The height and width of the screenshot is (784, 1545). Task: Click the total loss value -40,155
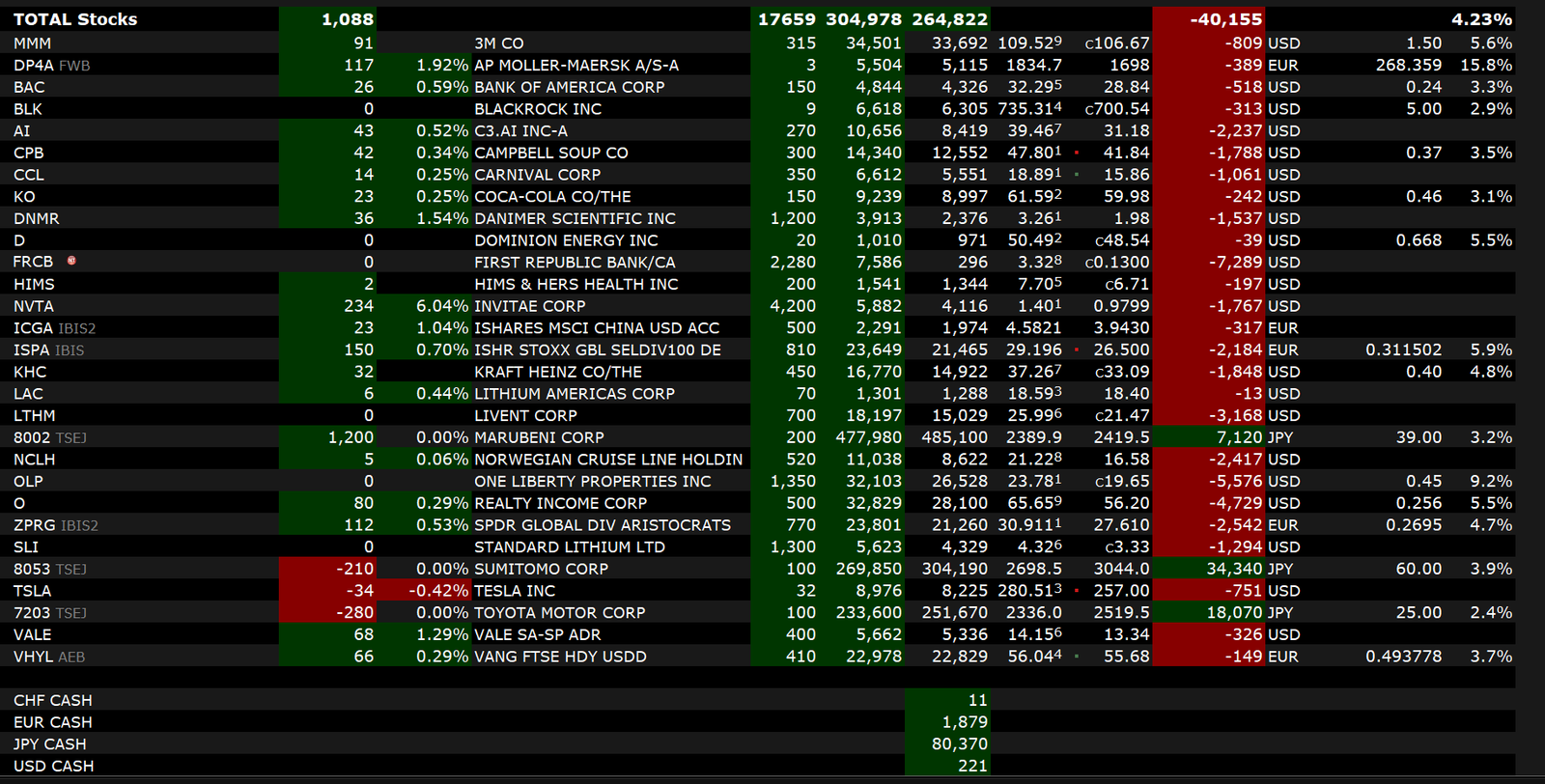pos(1225,19)
